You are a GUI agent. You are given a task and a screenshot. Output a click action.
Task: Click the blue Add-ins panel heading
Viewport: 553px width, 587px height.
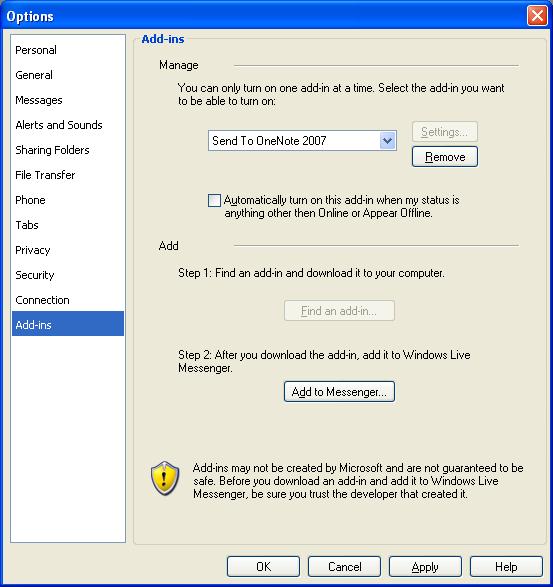coord(163,39)
